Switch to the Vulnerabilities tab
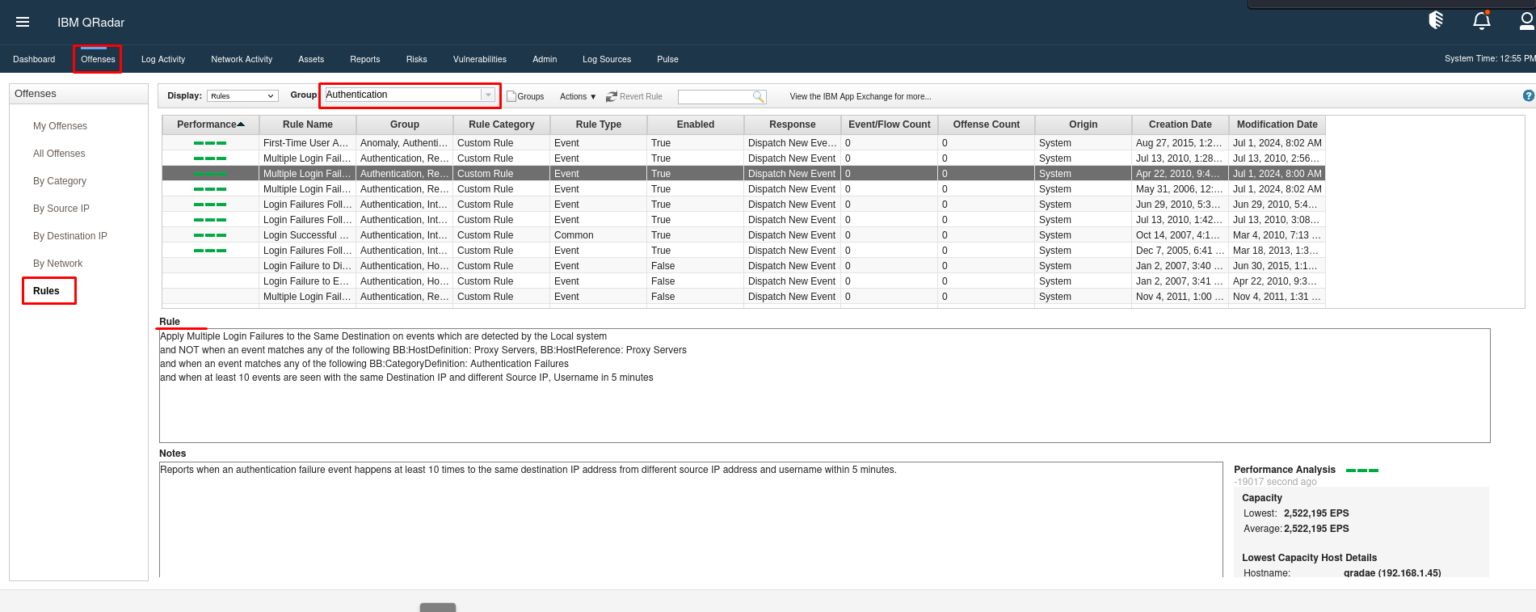Image resolution: width=1536 pixels, height=612 pixels. (x=479, y=59)
